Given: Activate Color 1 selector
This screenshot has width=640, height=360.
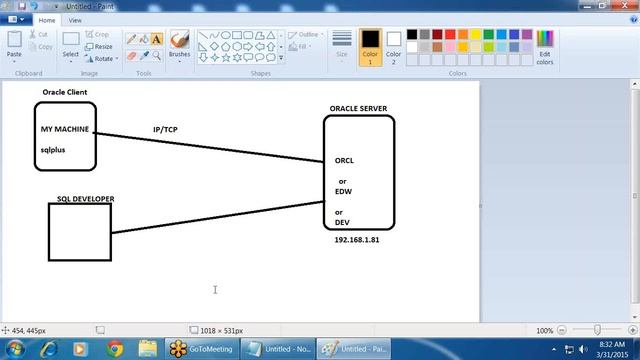Looking at the screenshot, I should (x=370, y=47).
